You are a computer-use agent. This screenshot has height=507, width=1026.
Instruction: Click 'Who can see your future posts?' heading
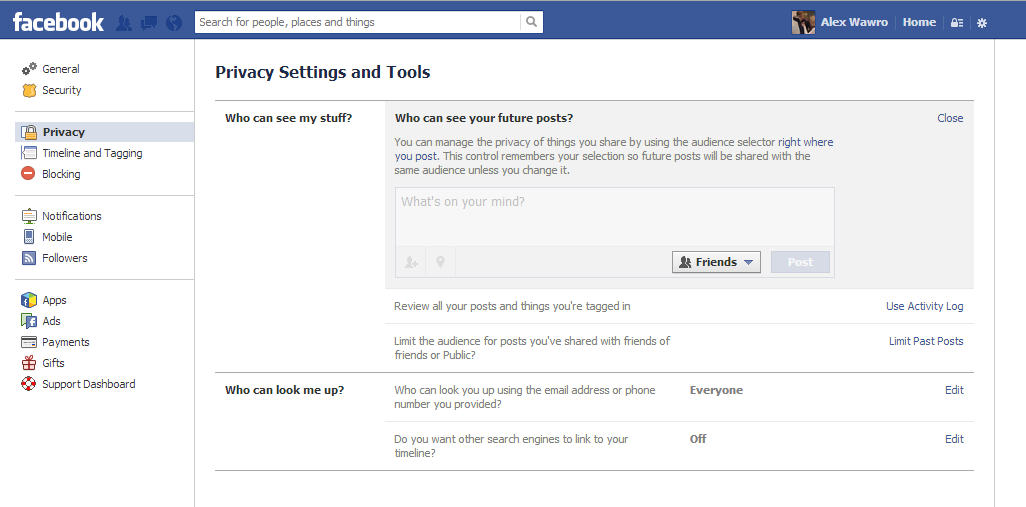pyautogui.click(x=484, y=118)
